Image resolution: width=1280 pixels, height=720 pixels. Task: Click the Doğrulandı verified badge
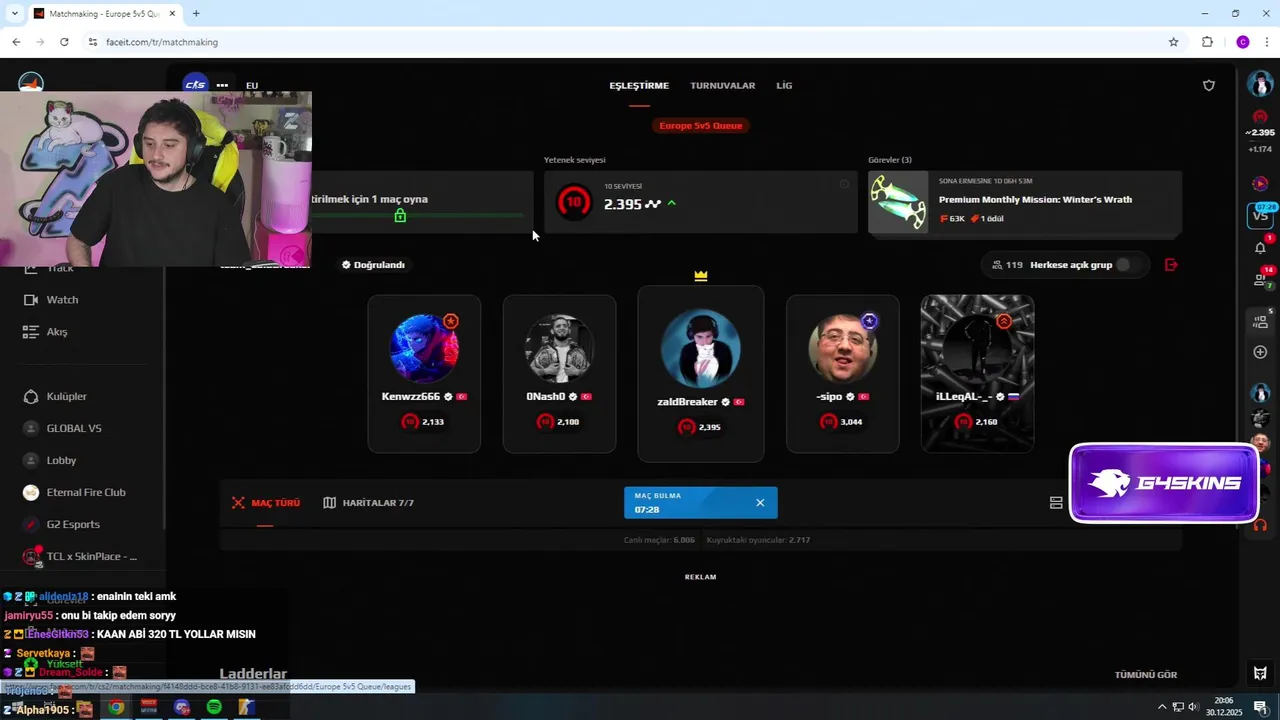(x=373, y=265)
